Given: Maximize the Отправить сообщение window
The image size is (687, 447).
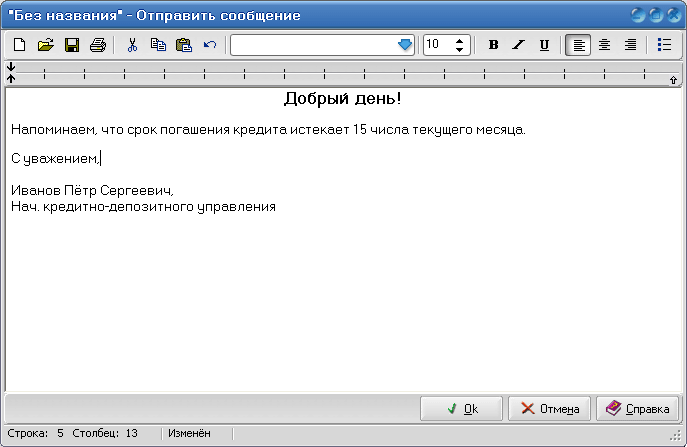Looking at the screenshot, I should click(656, 15).
